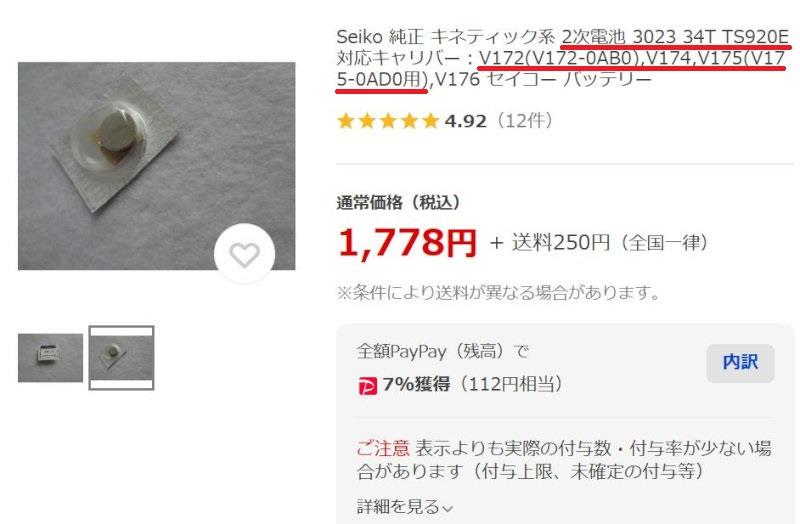Viewport: 800px width, 524px height.
Task: Click the middle third rating star
Action: point(388,121)
